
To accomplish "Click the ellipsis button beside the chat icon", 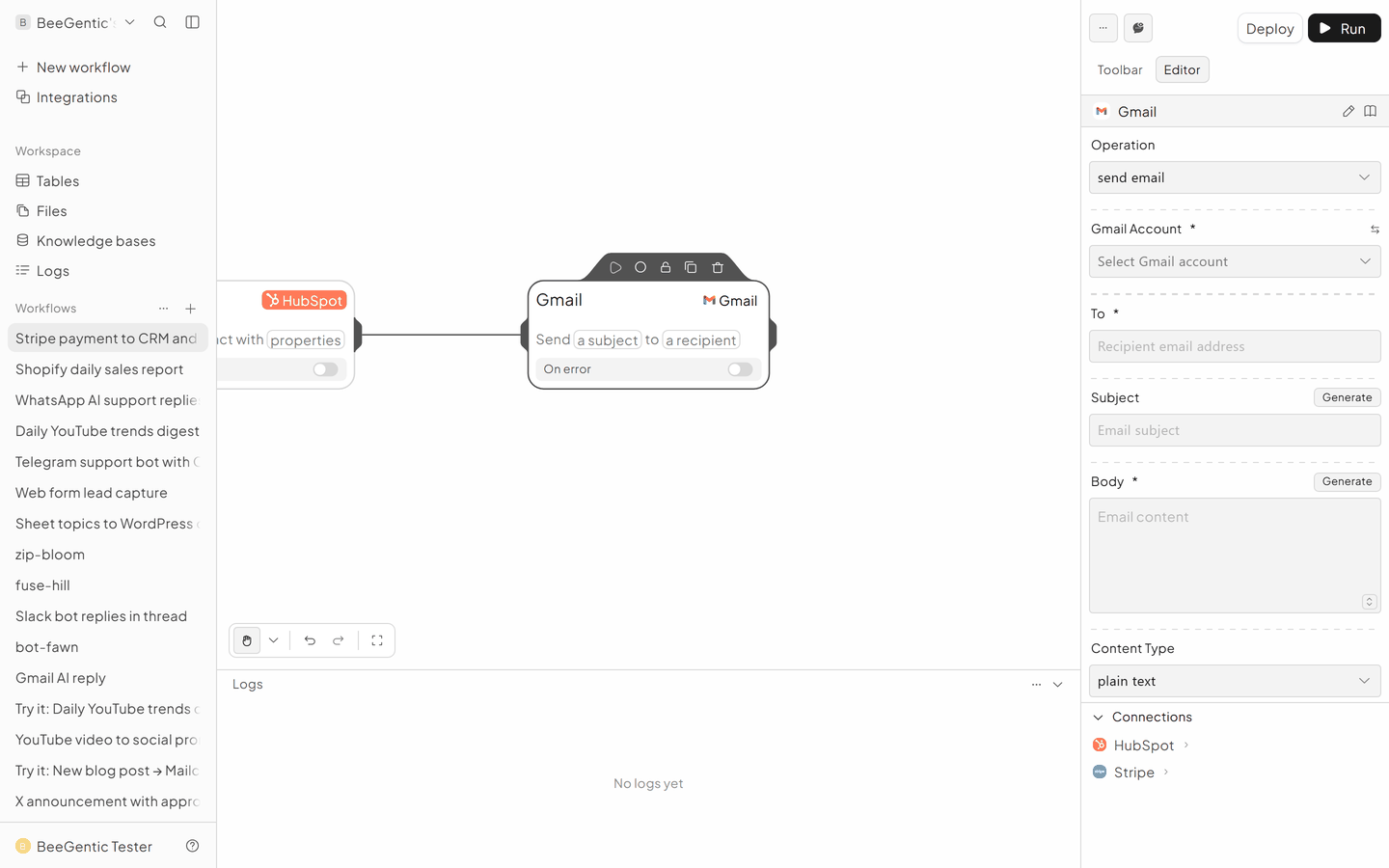I will coord(1103,28).
